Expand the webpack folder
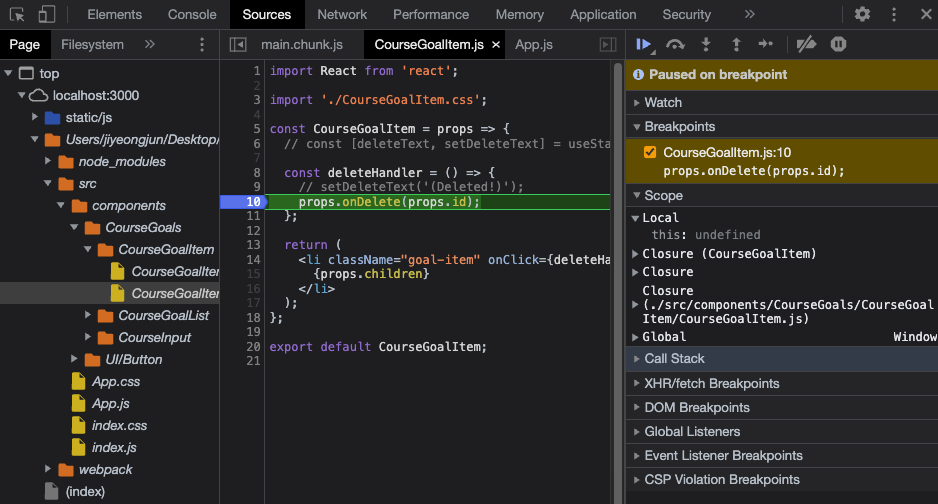Viewport: 938px width, 504px height. (48, 469)
